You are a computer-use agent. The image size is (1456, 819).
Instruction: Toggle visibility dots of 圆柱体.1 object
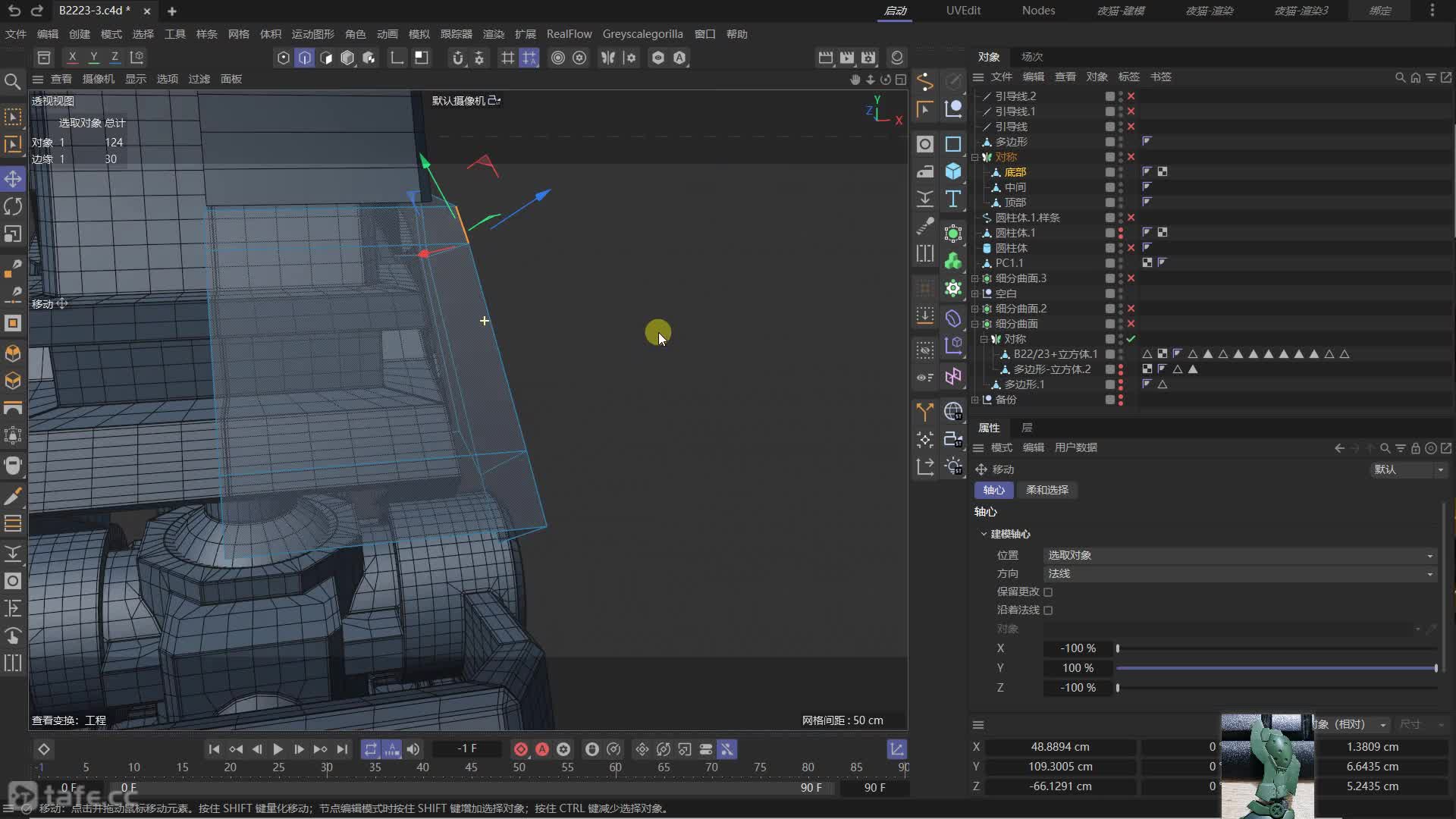pos(1121,233)
